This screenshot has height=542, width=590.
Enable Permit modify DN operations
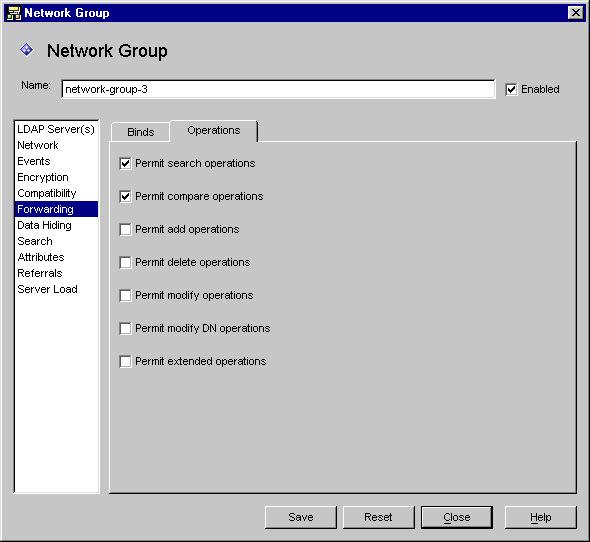point(125,329)
